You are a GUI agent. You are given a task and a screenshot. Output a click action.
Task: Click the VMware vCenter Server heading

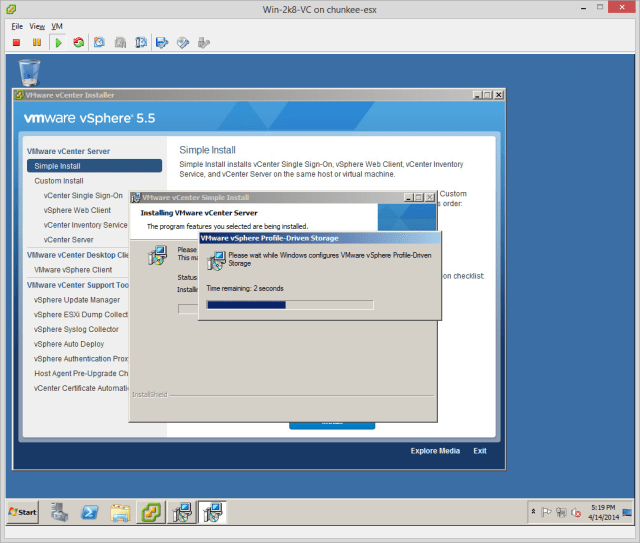pyautogui.click(x=69, y=151)
